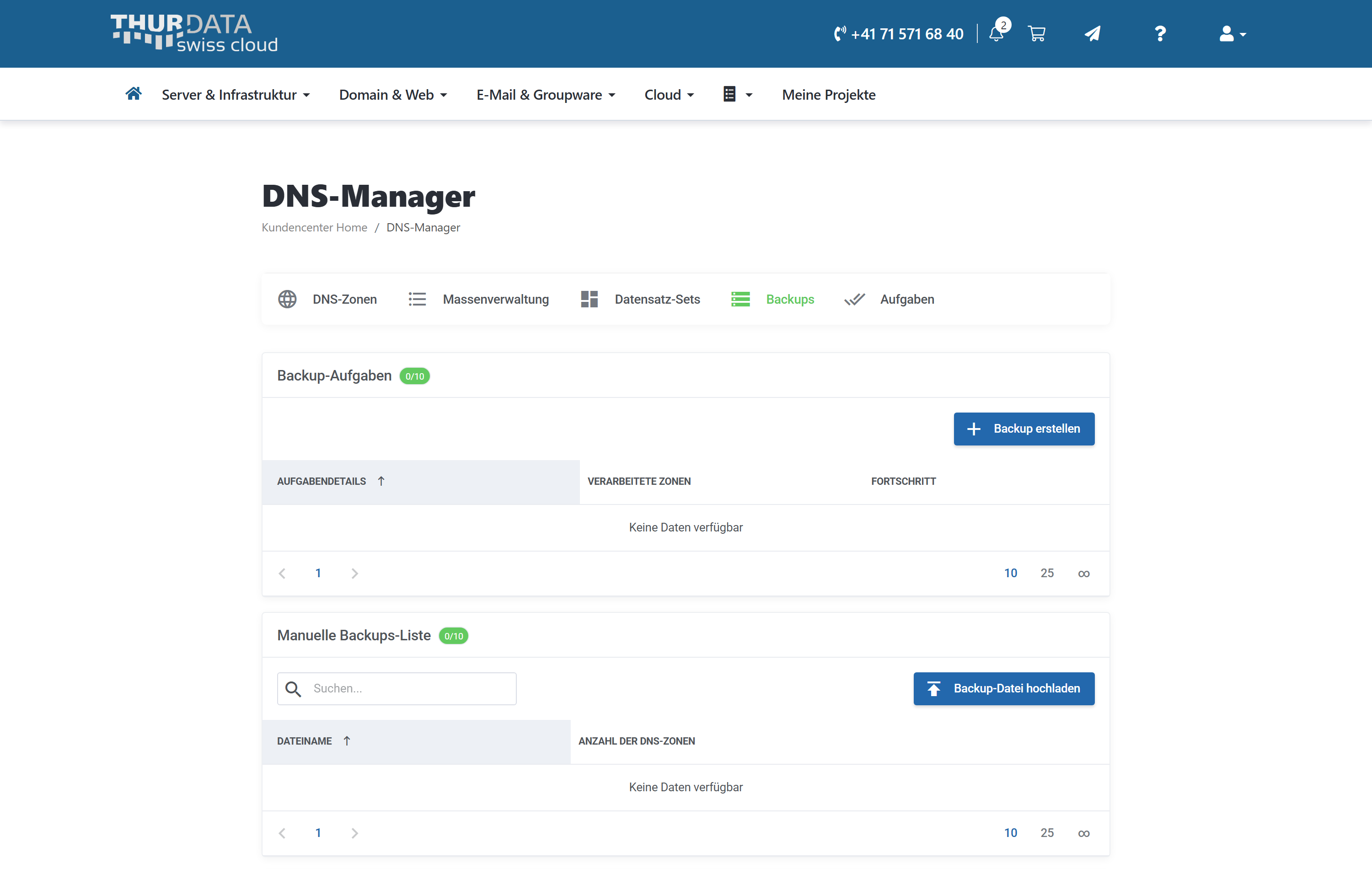Open the help question mark icon
This screenshot has width=1372, height=869.
[1160, 34]
